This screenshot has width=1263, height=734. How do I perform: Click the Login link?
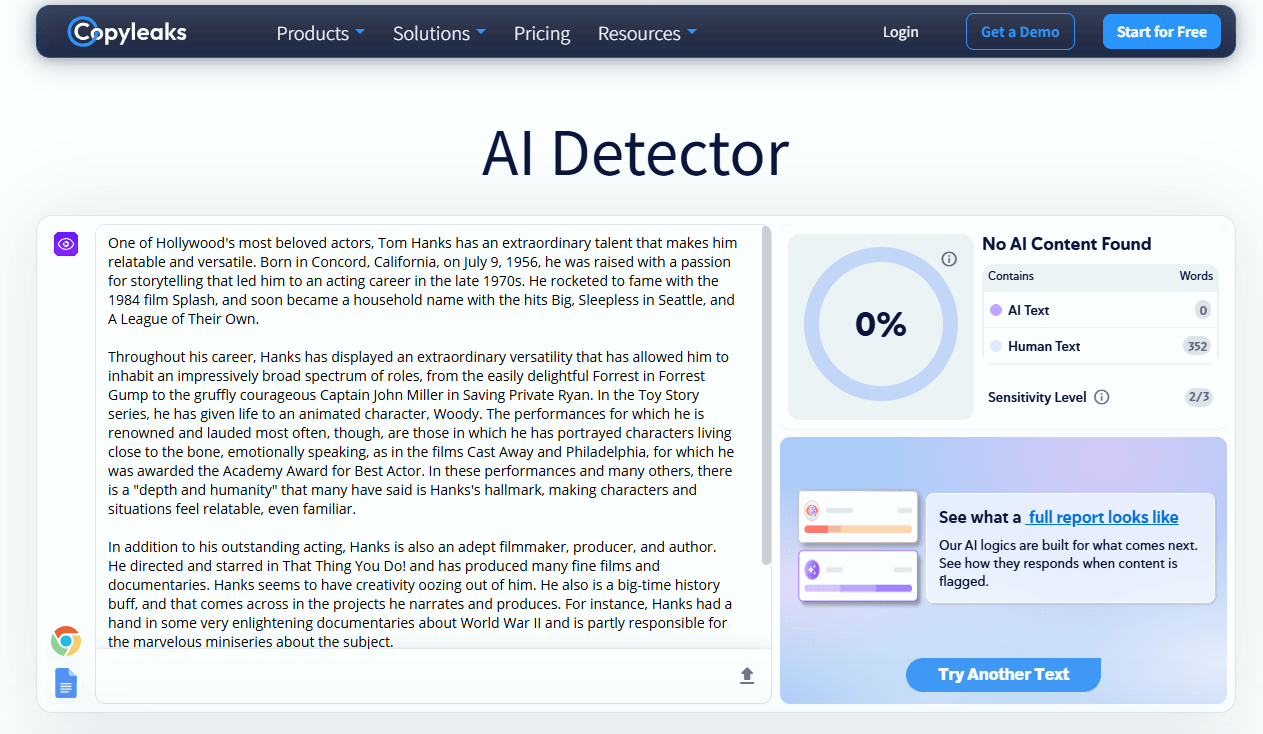point(900,32)
